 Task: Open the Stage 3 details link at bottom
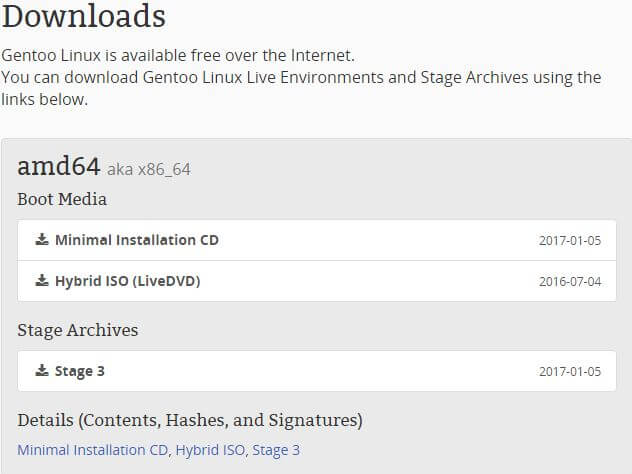pyautogui.click(x=276, y=450)
